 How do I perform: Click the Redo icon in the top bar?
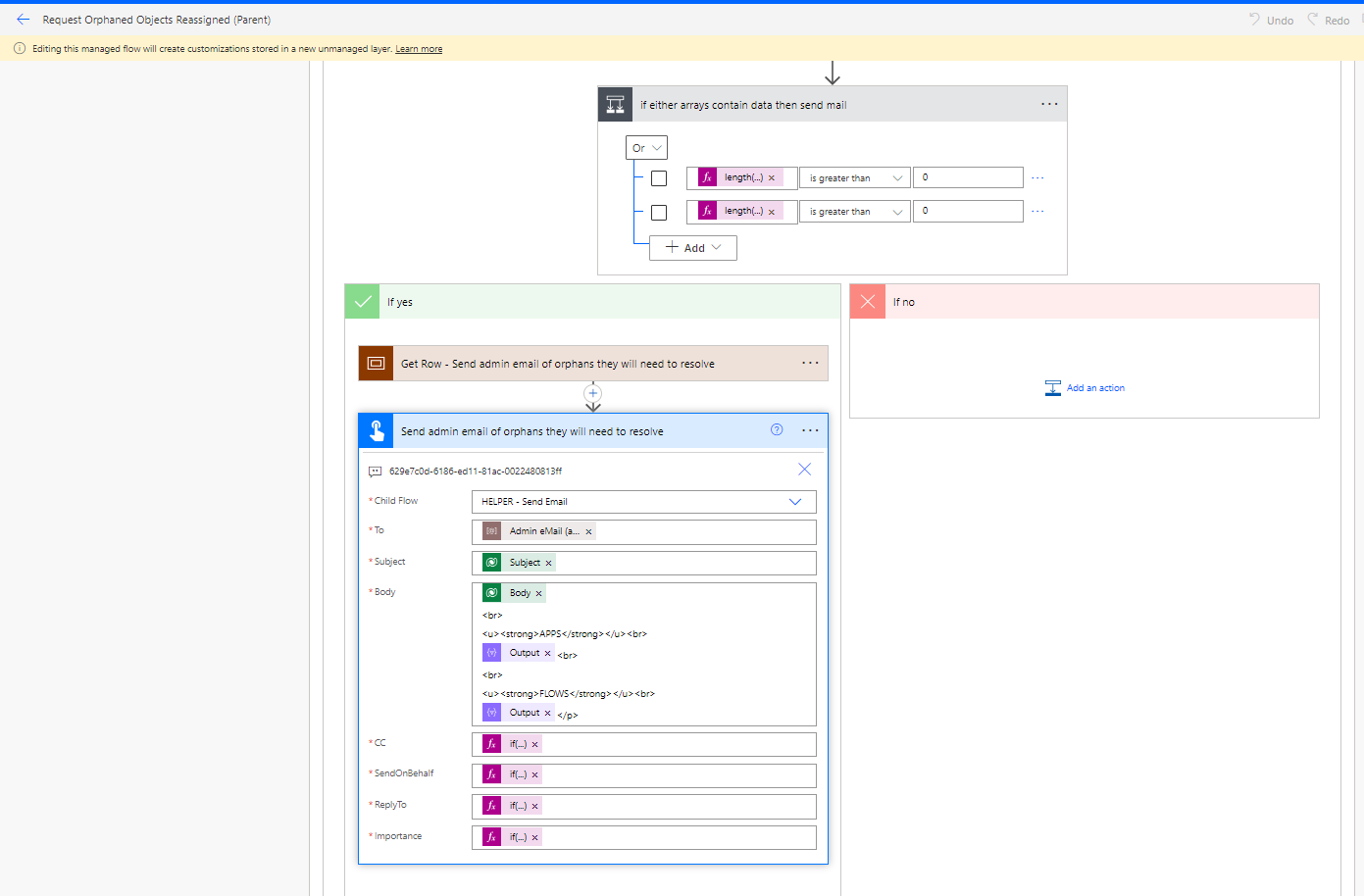[1319, 19]
